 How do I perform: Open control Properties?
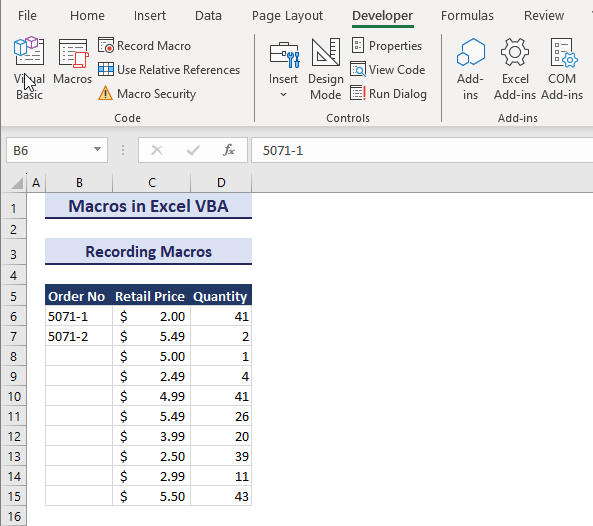[x=387, y=46]
